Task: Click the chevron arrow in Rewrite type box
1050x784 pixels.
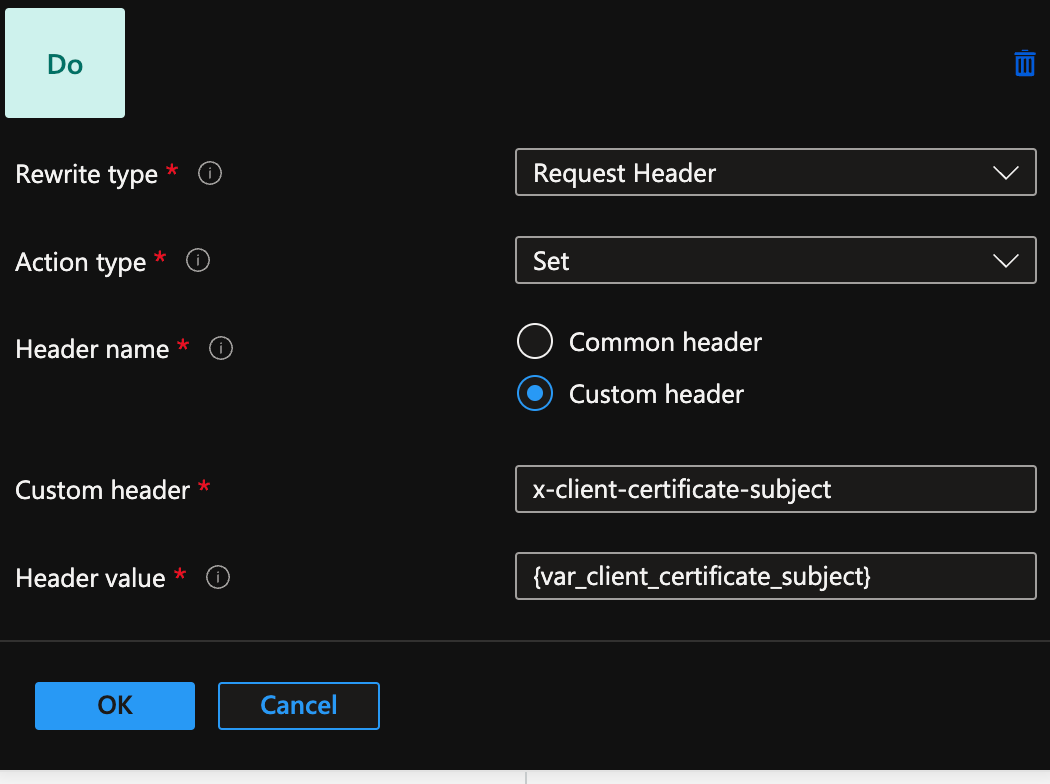Action: coord(1005,173)
